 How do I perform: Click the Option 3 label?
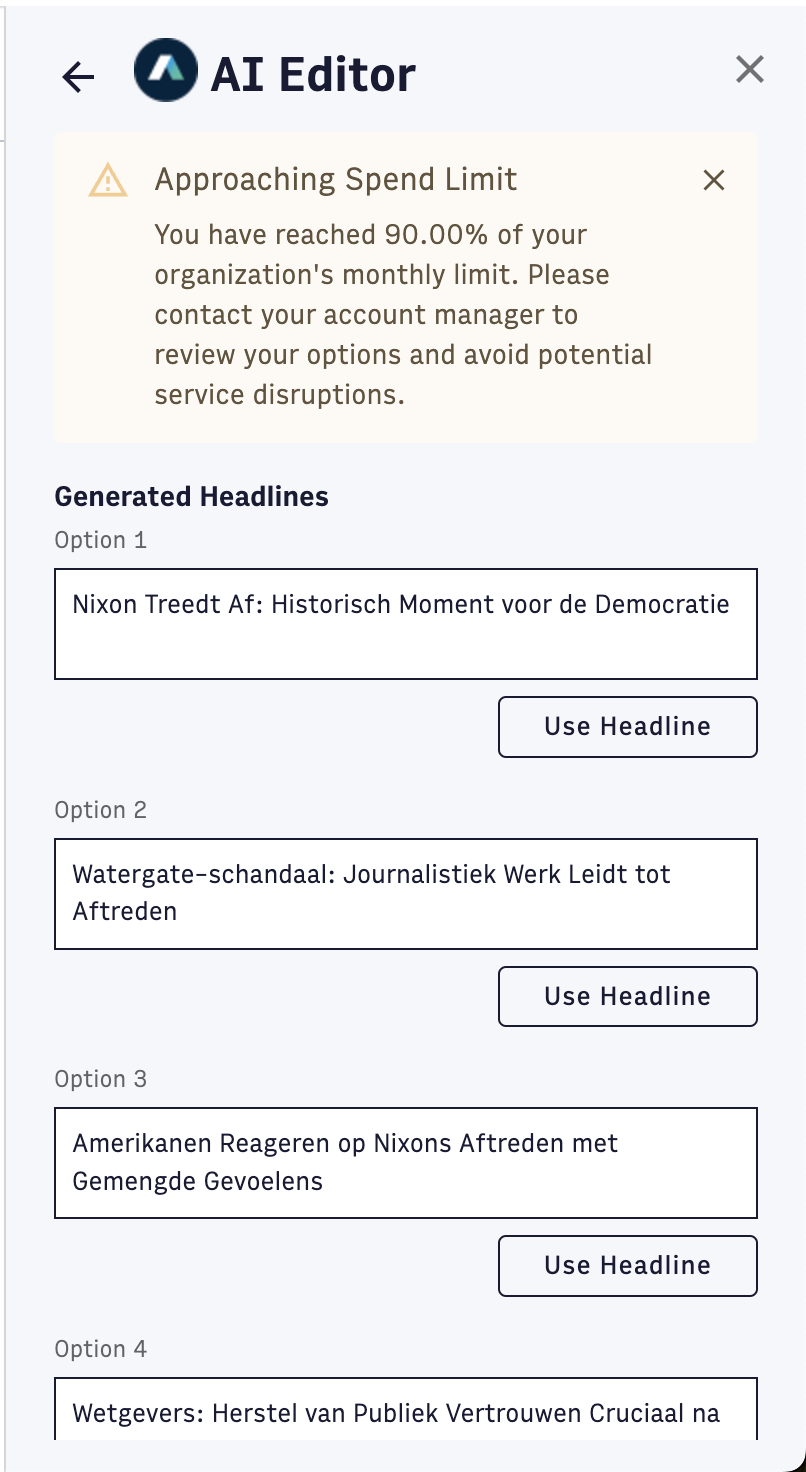(x=100, y=1079)
